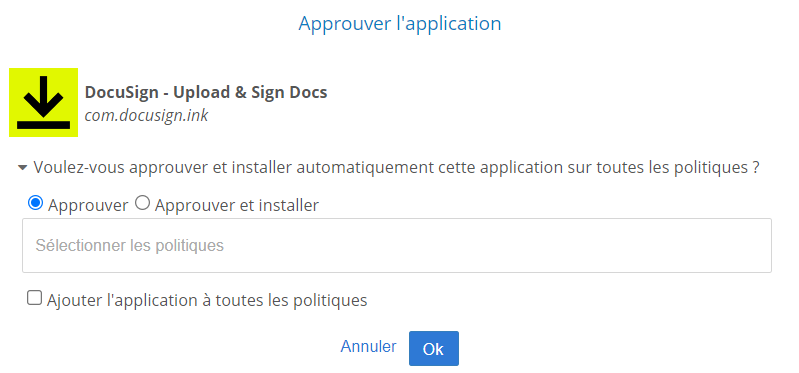
Task: Choose the Approuver et installer radio button
Action: (x=143, y=204)
